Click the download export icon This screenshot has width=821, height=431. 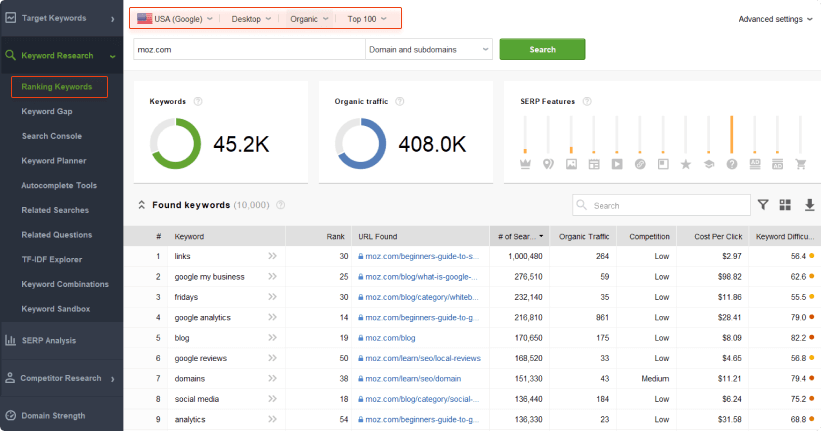[x=809, y=205]
